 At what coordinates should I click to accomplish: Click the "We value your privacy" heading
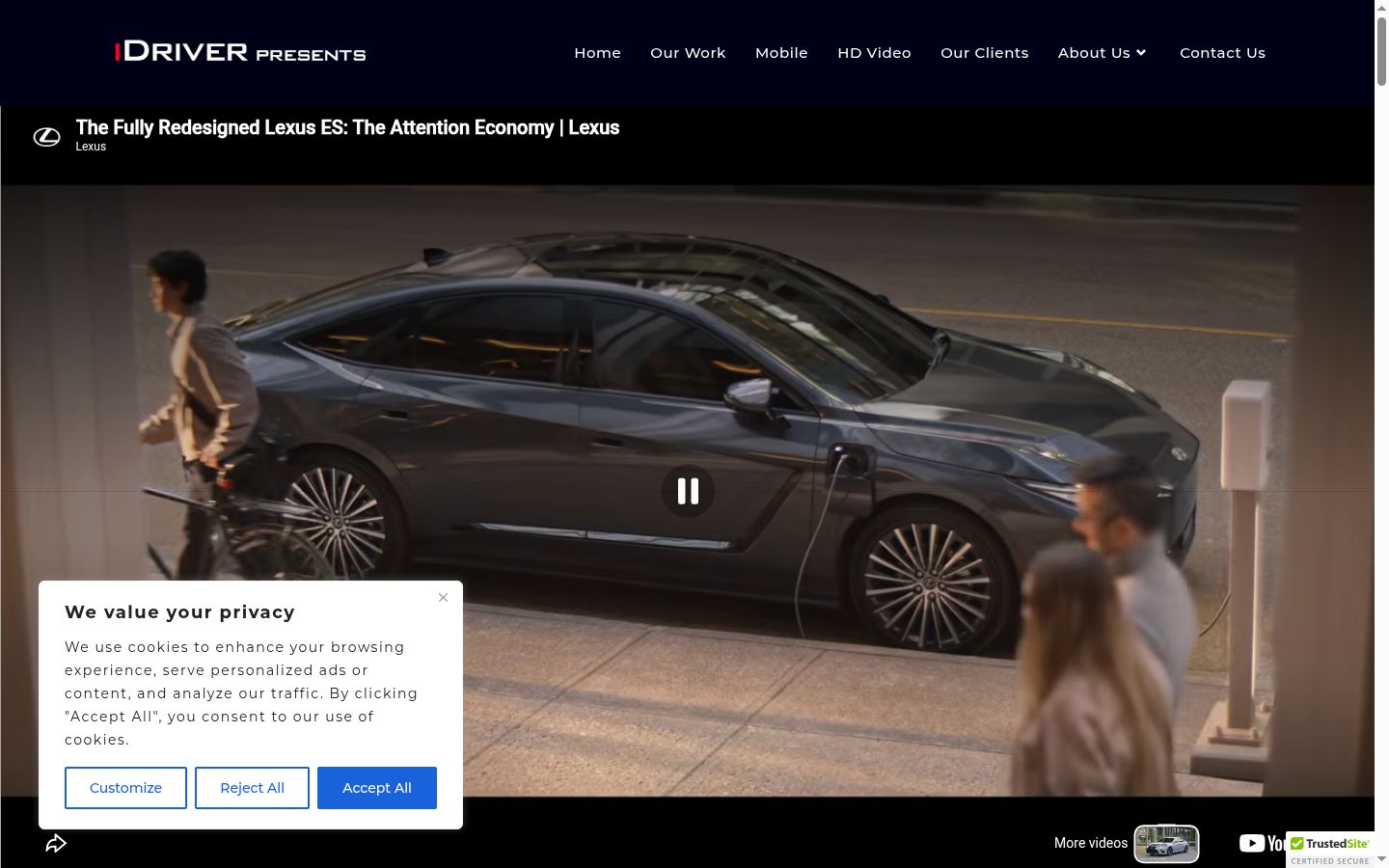(x=179, y=612)
